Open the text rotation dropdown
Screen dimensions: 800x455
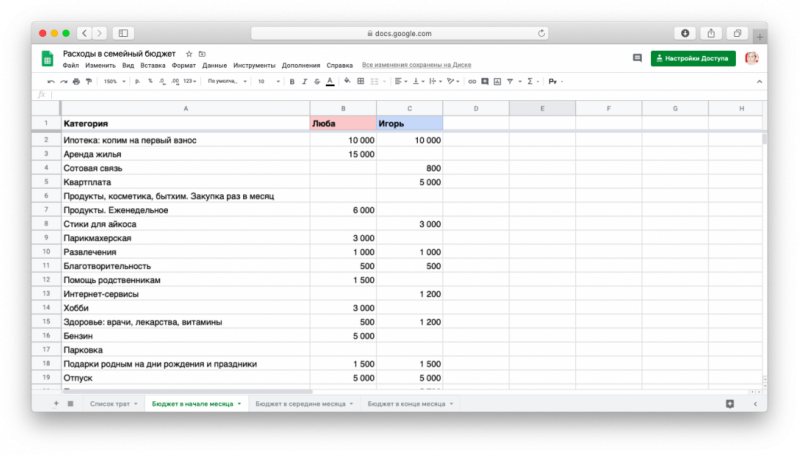pos(453,82)
